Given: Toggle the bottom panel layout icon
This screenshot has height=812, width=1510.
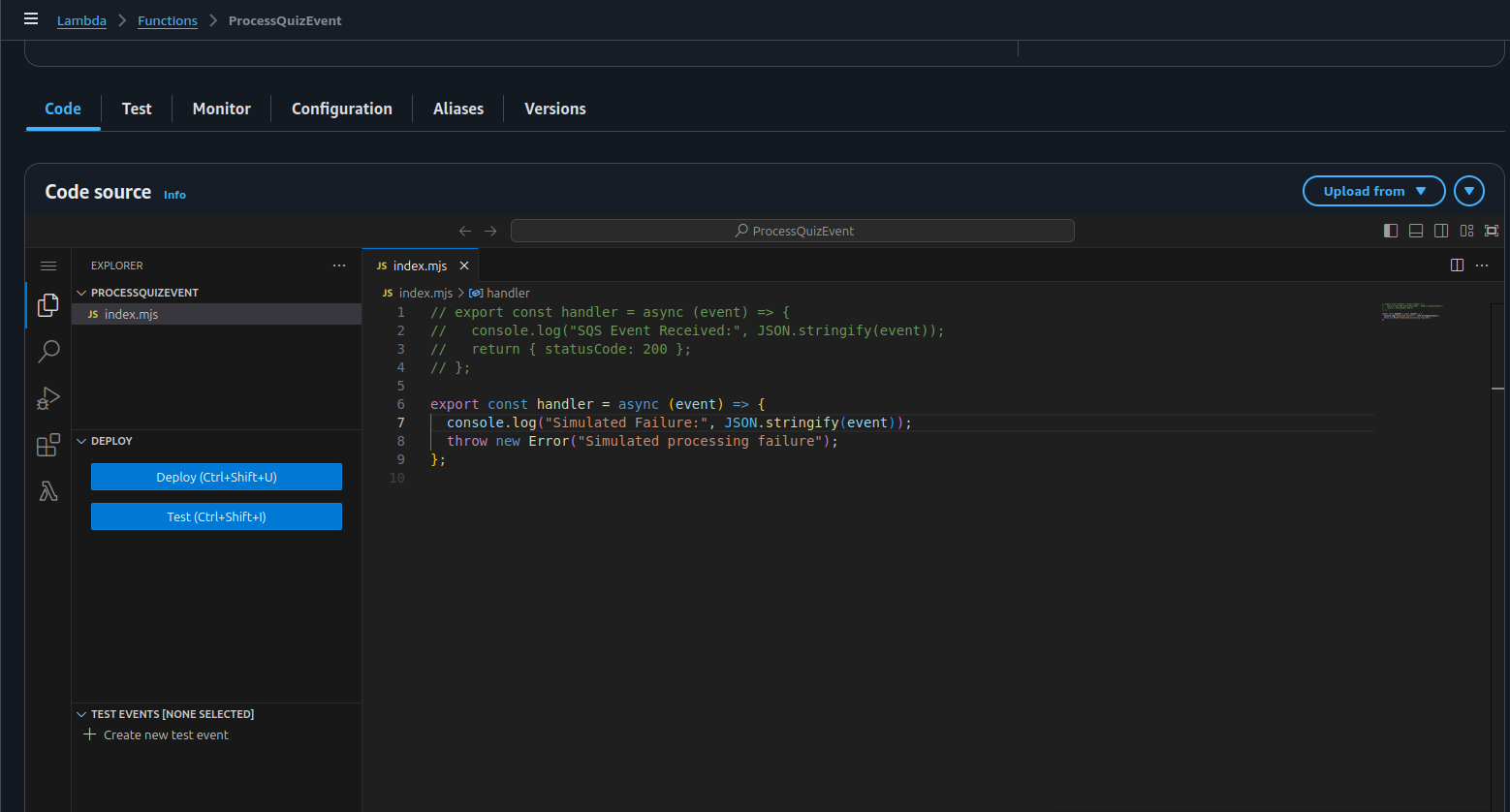Looking at the screenshot, I should click(1416, 231).
